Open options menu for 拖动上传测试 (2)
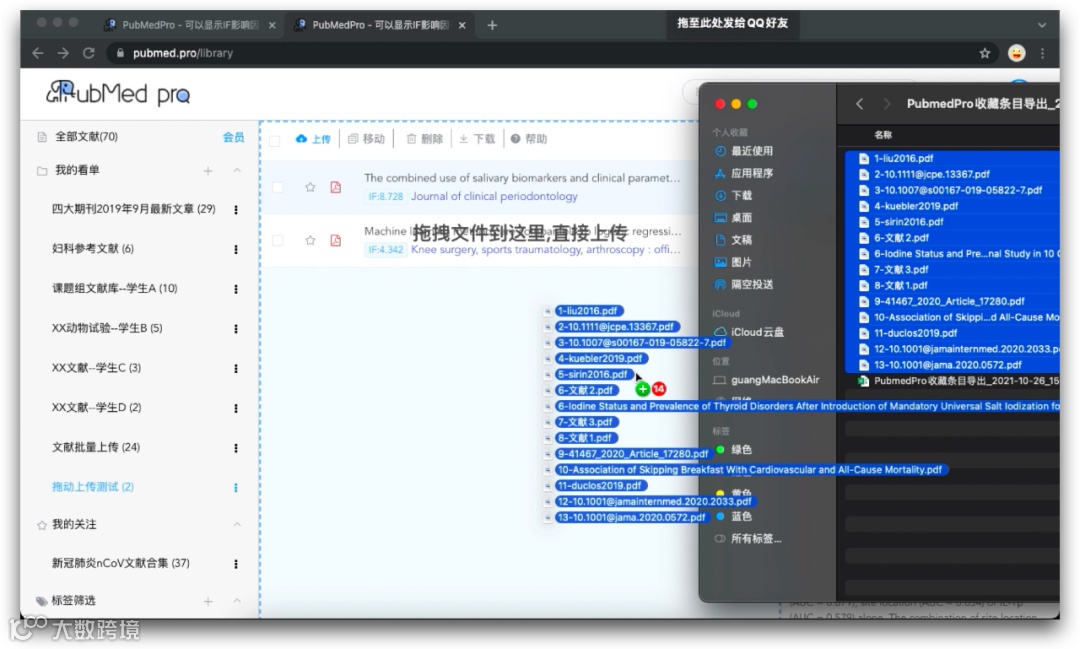The image size is (1080, 649). click(x=236, y=488)
